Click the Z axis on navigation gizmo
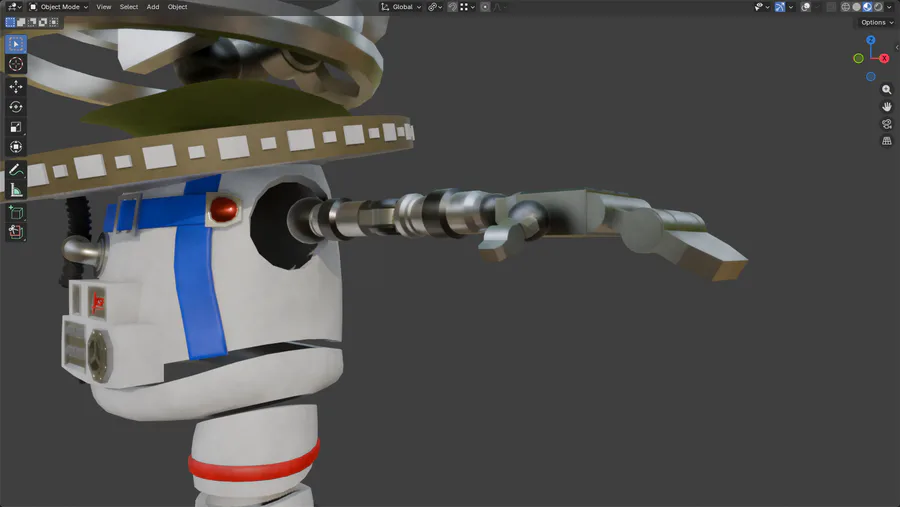The height and width of the screenshot is (507, 900). click(x=871, y=40)
